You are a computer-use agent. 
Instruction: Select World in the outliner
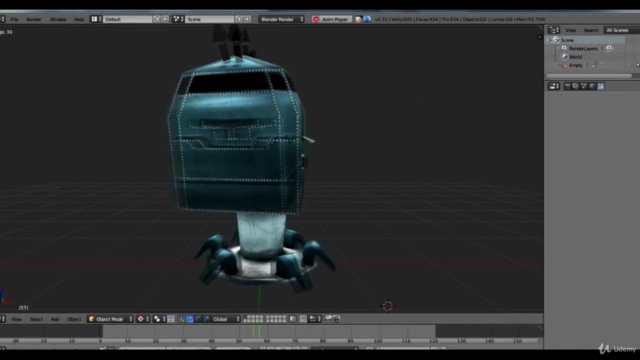575,57
